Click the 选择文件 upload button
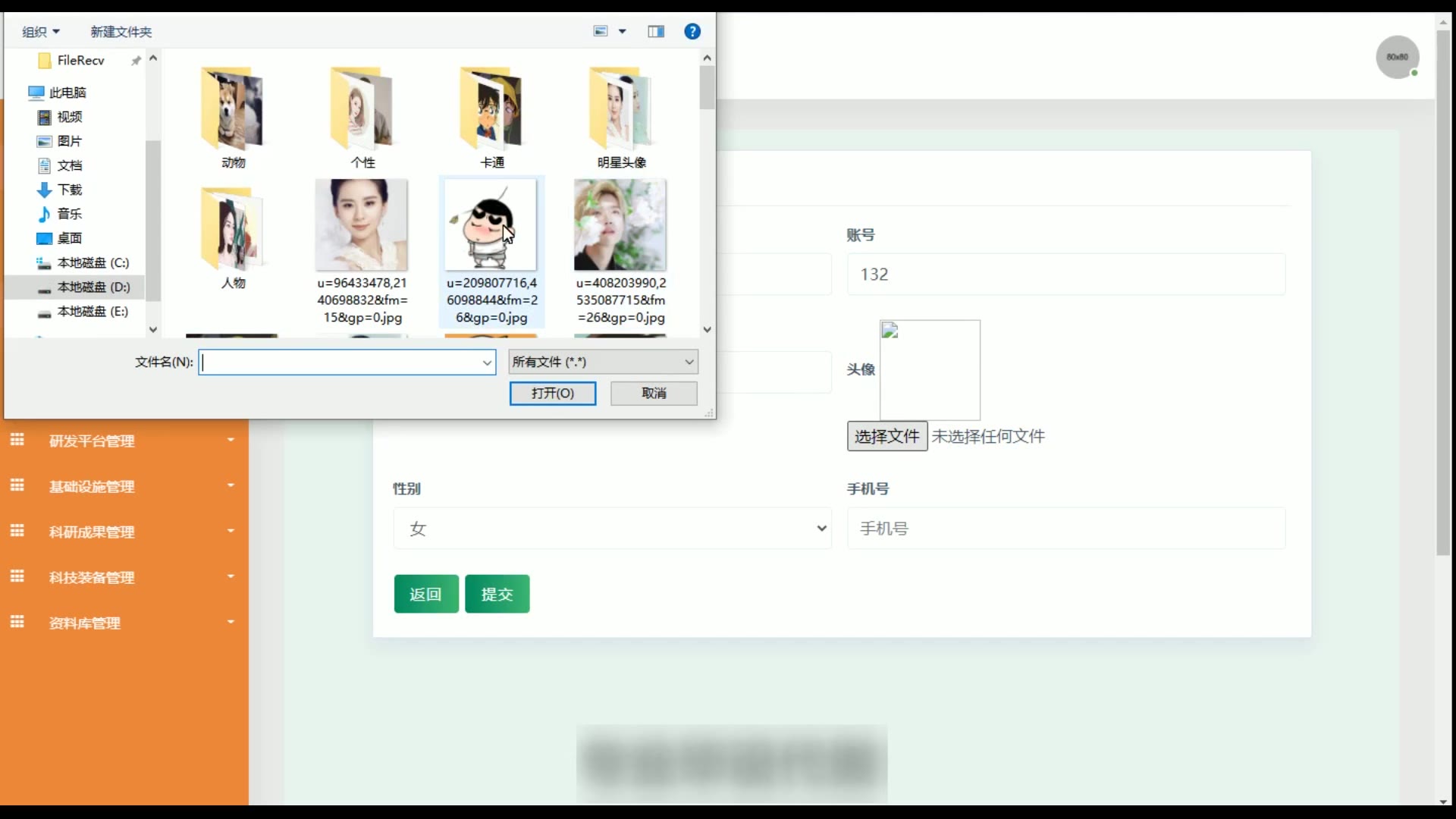The height and width of the screenshot is (819, 1456). click(886, 436)
